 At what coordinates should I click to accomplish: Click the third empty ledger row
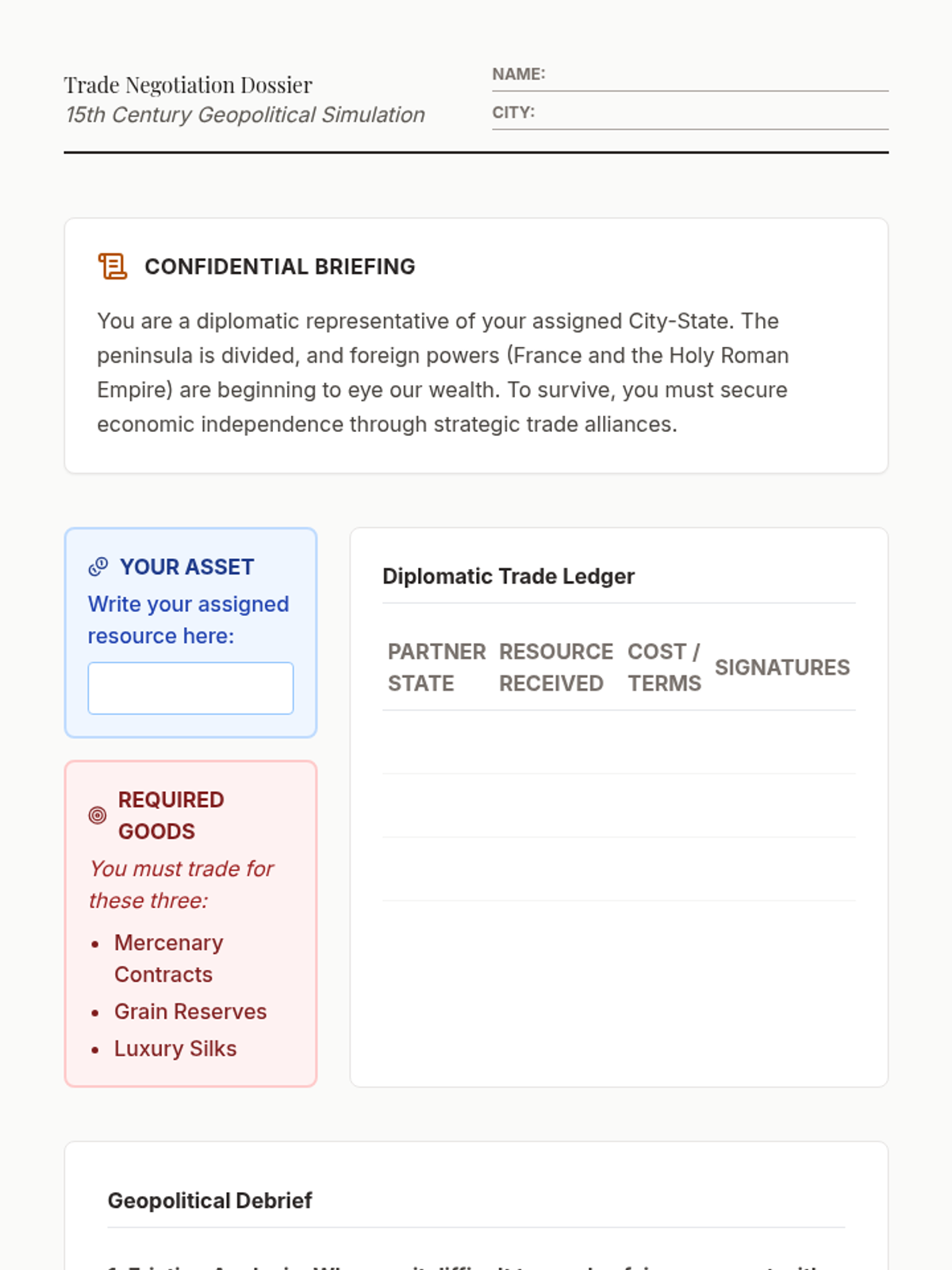[x=619, y=870]
